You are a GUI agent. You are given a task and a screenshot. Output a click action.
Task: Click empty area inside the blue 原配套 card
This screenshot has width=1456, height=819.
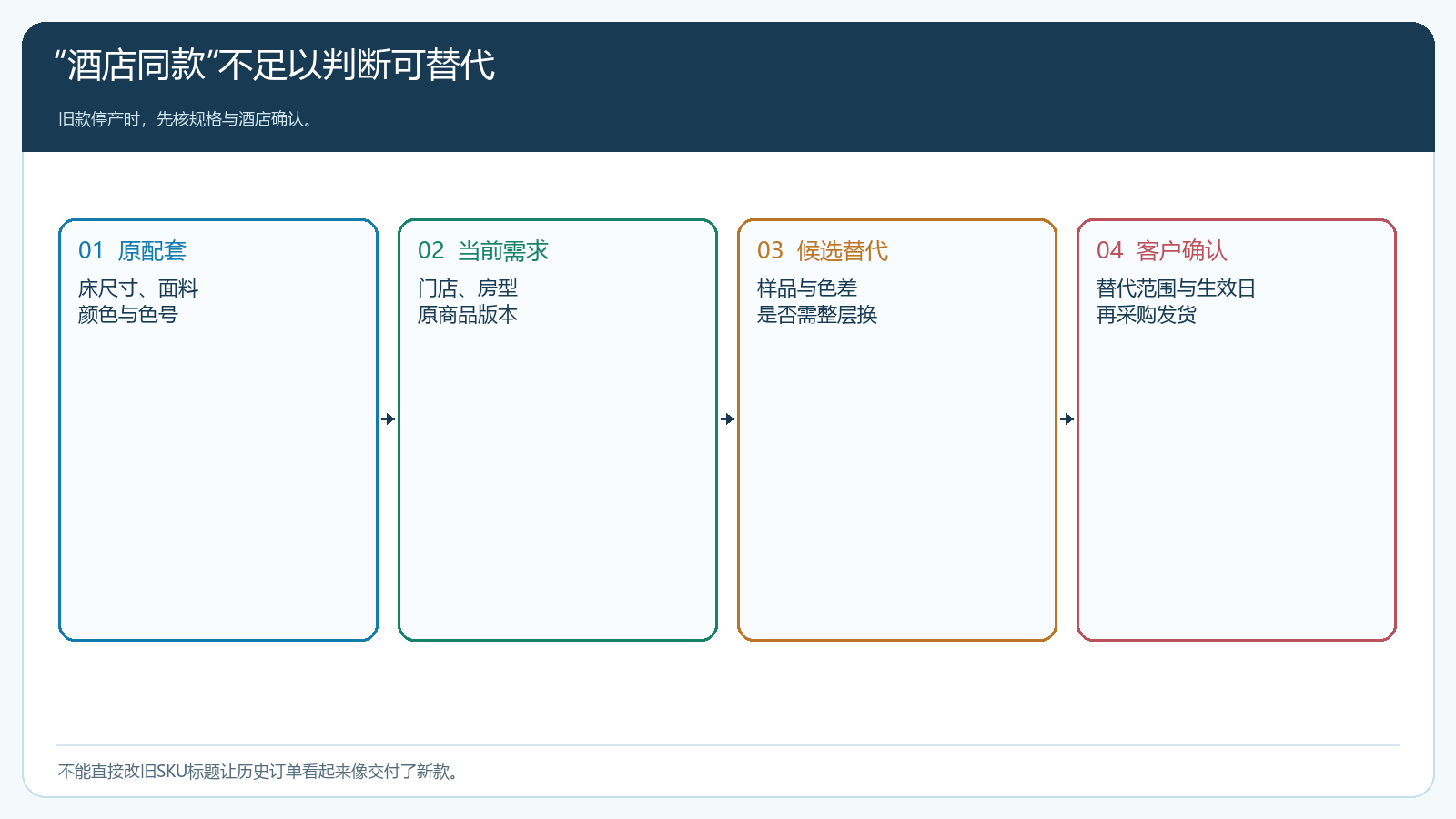pyautogui.click(x=218, y=482)
